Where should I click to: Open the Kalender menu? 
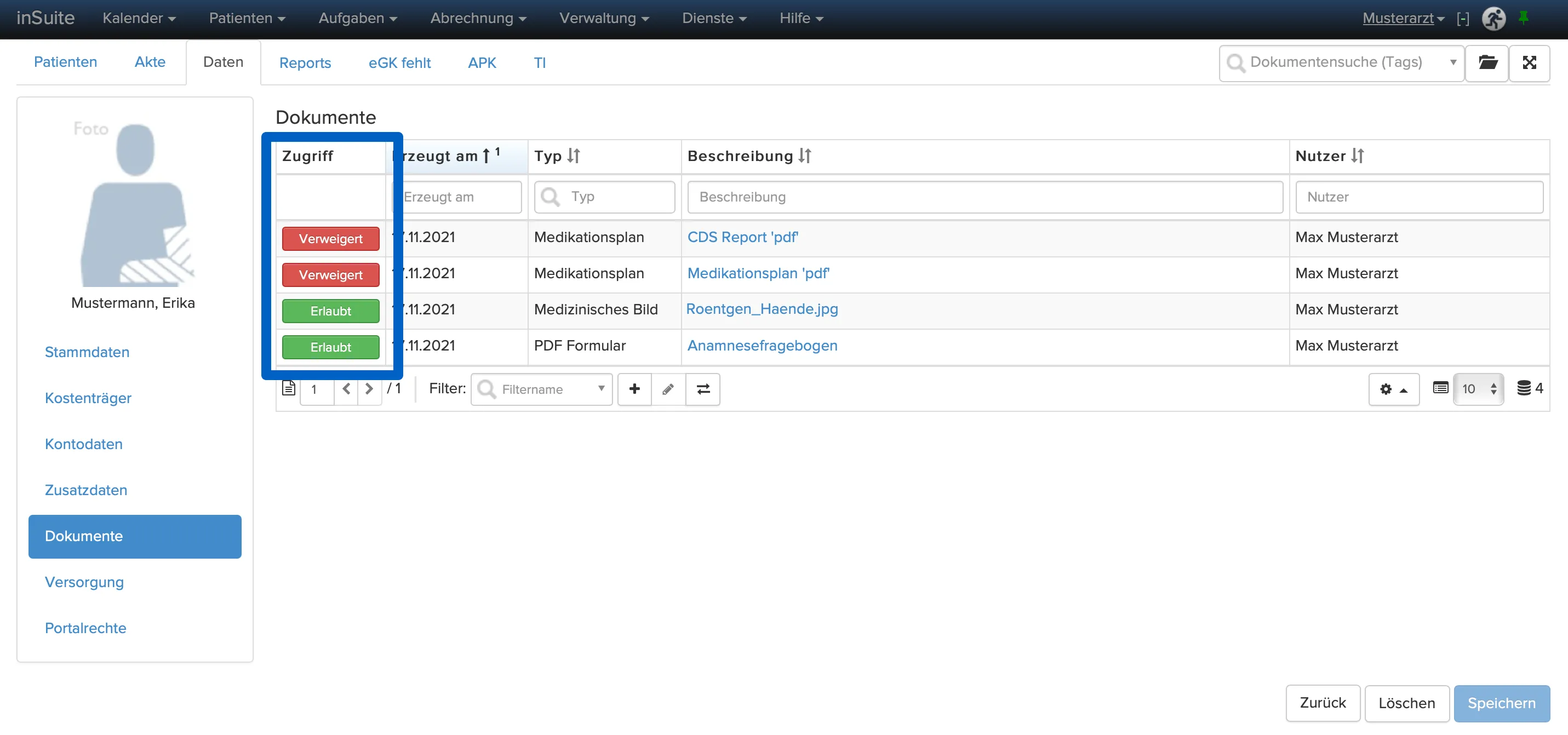(139, 18)
